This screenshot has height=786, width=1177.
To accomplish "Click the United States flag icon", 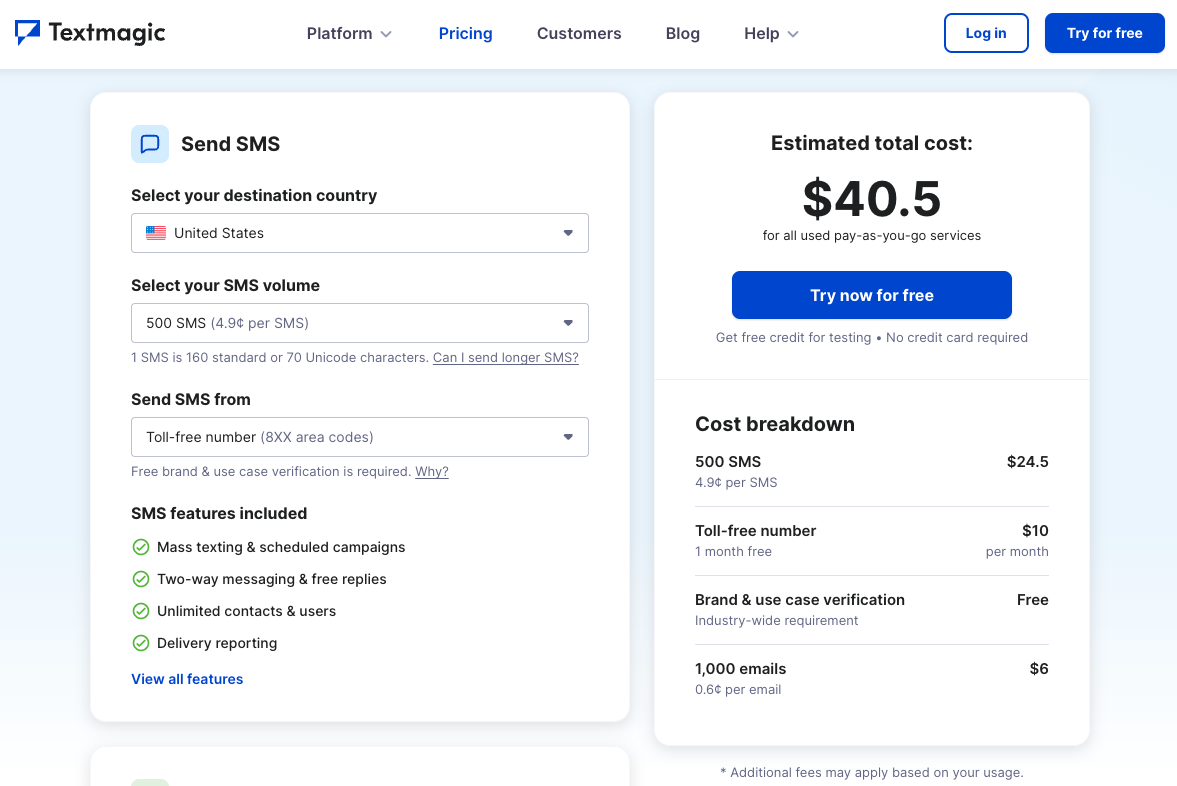I will coord(156,233).
